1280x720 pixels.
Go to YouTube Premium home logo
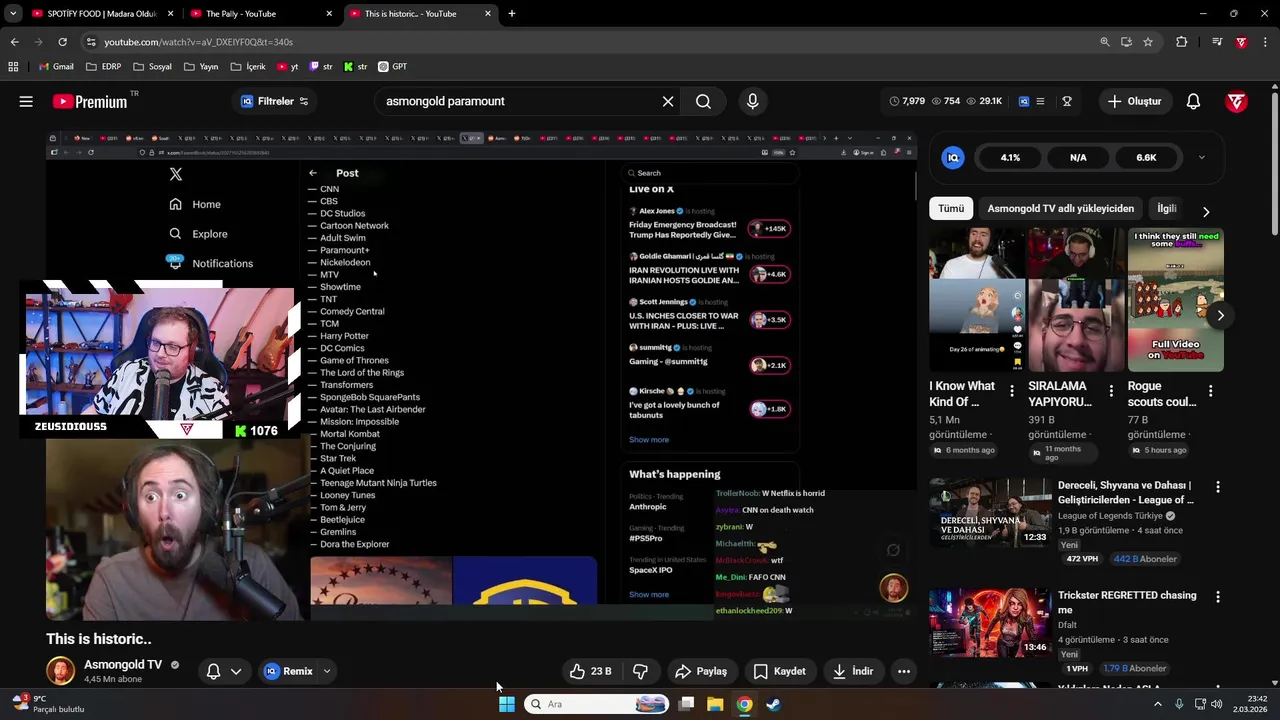pyautogui.click(x=90, y=101)
